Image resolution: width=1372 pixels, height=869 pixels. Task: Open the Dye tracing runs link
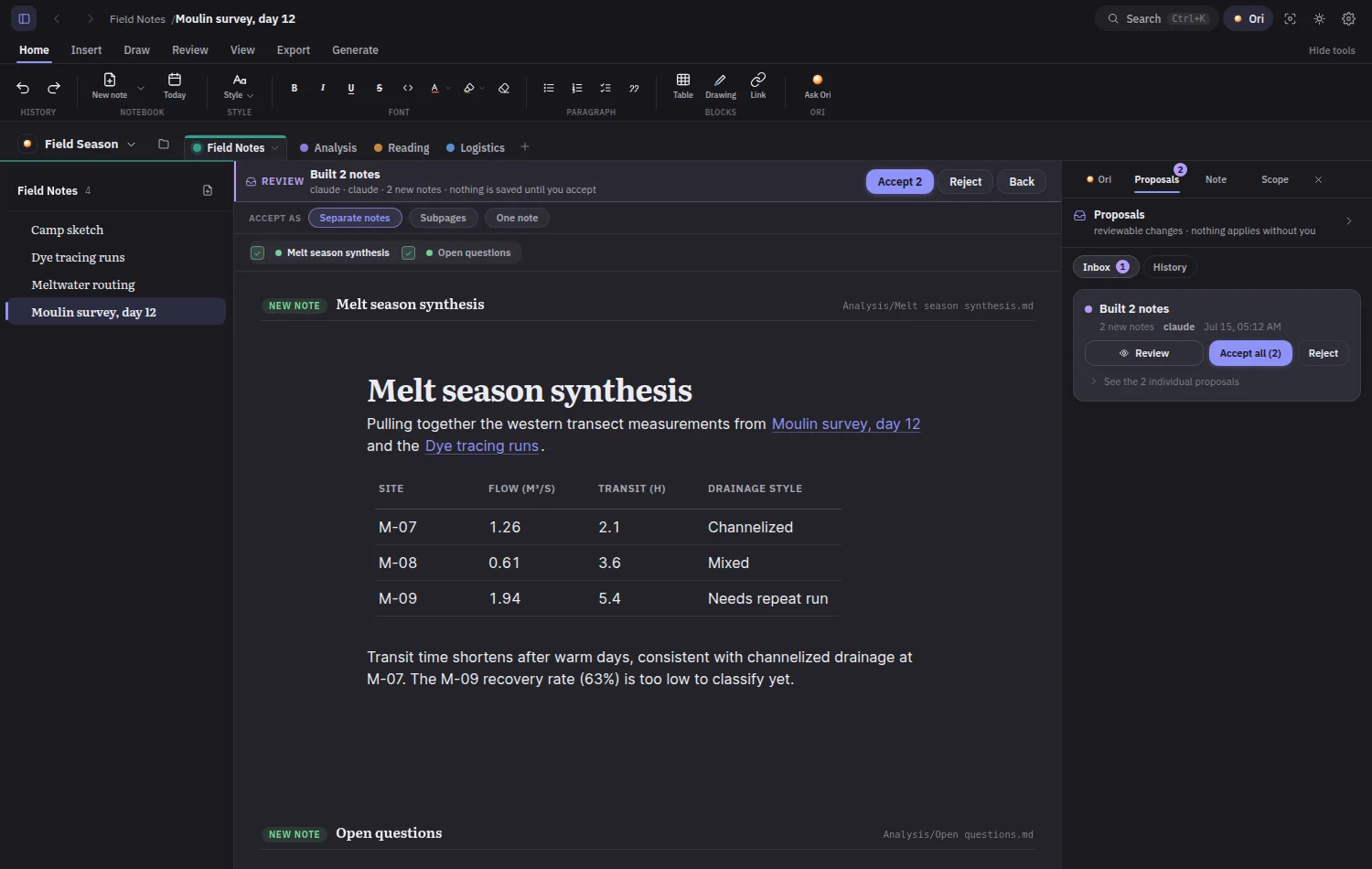pyautogui.click(x=482, y=445)
